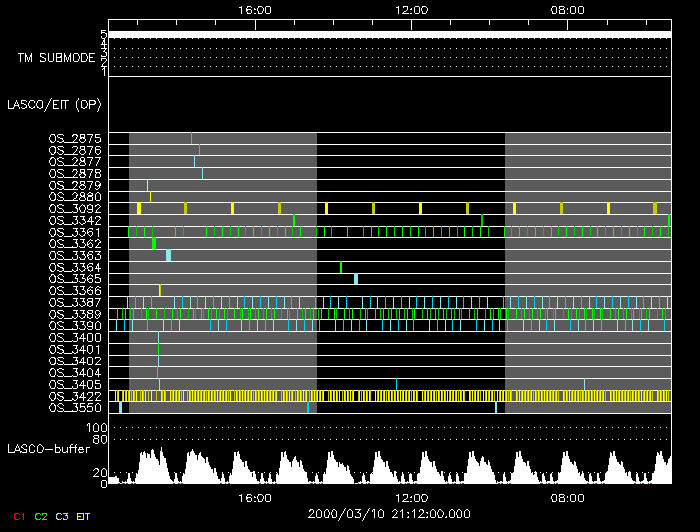Screen dimensions: 700x532
Task: Select the cyan marker in the OS_3365 row
Action: [x=356, y=279]
